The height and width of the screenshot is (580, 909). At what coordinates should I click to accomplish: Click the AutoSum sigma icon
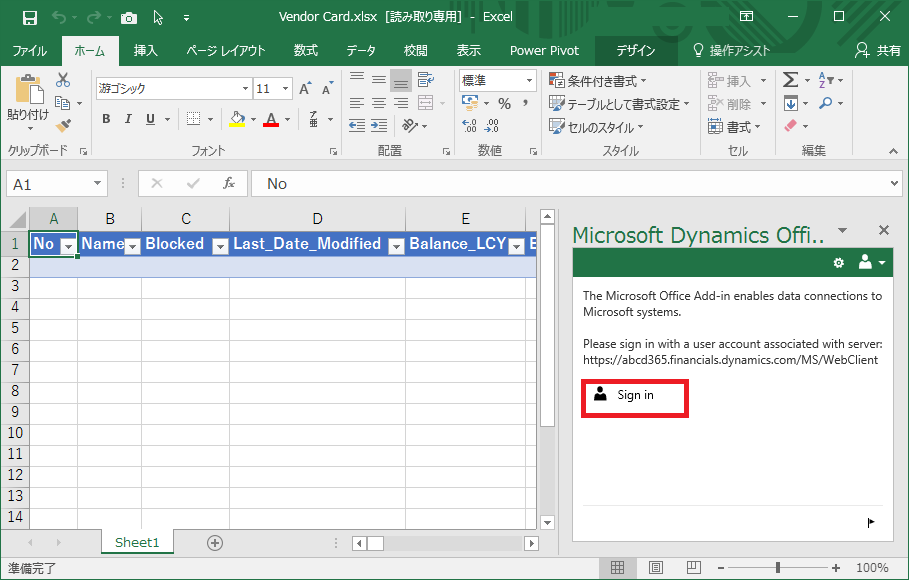790,80
